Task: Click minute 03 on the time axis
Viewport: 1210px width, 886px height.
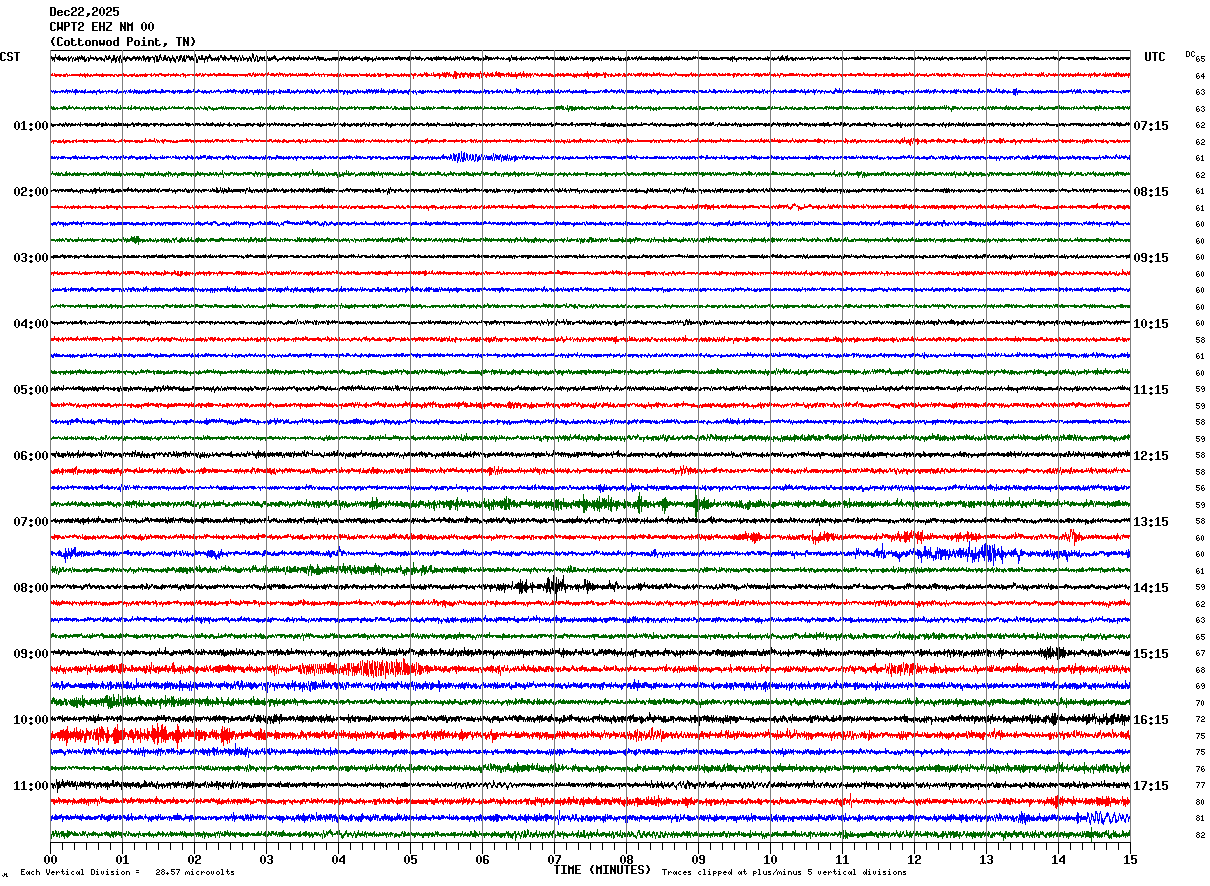Action: (266, 859)
